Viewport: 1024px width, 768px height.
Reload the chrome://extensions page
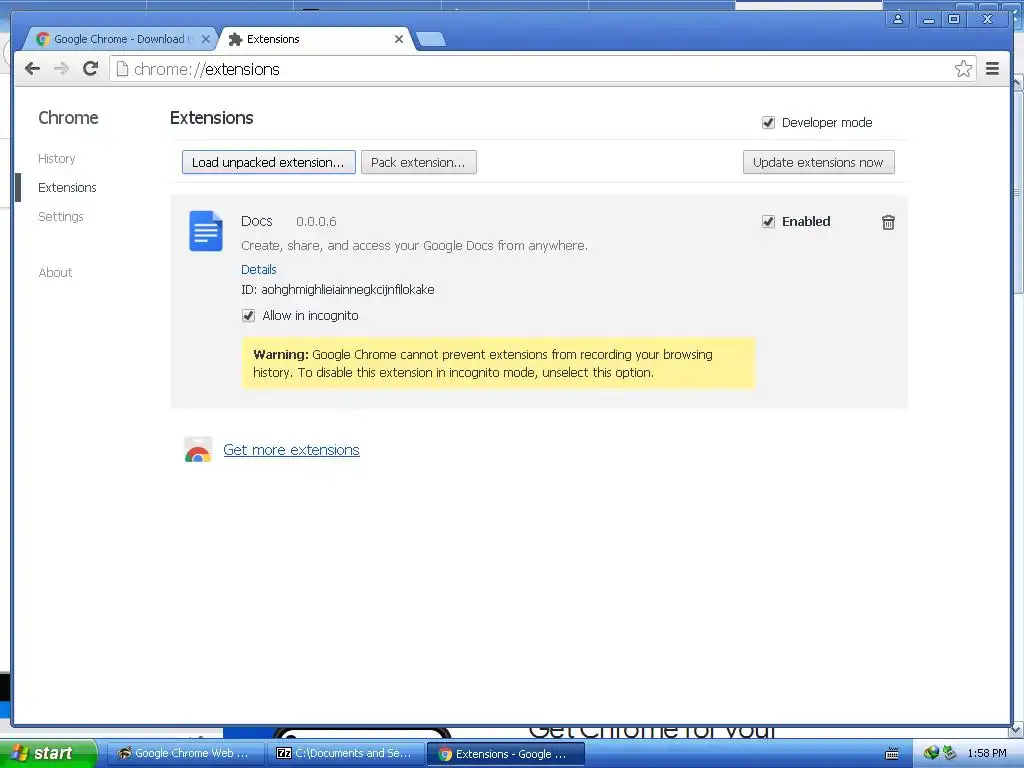click(90, 69)
